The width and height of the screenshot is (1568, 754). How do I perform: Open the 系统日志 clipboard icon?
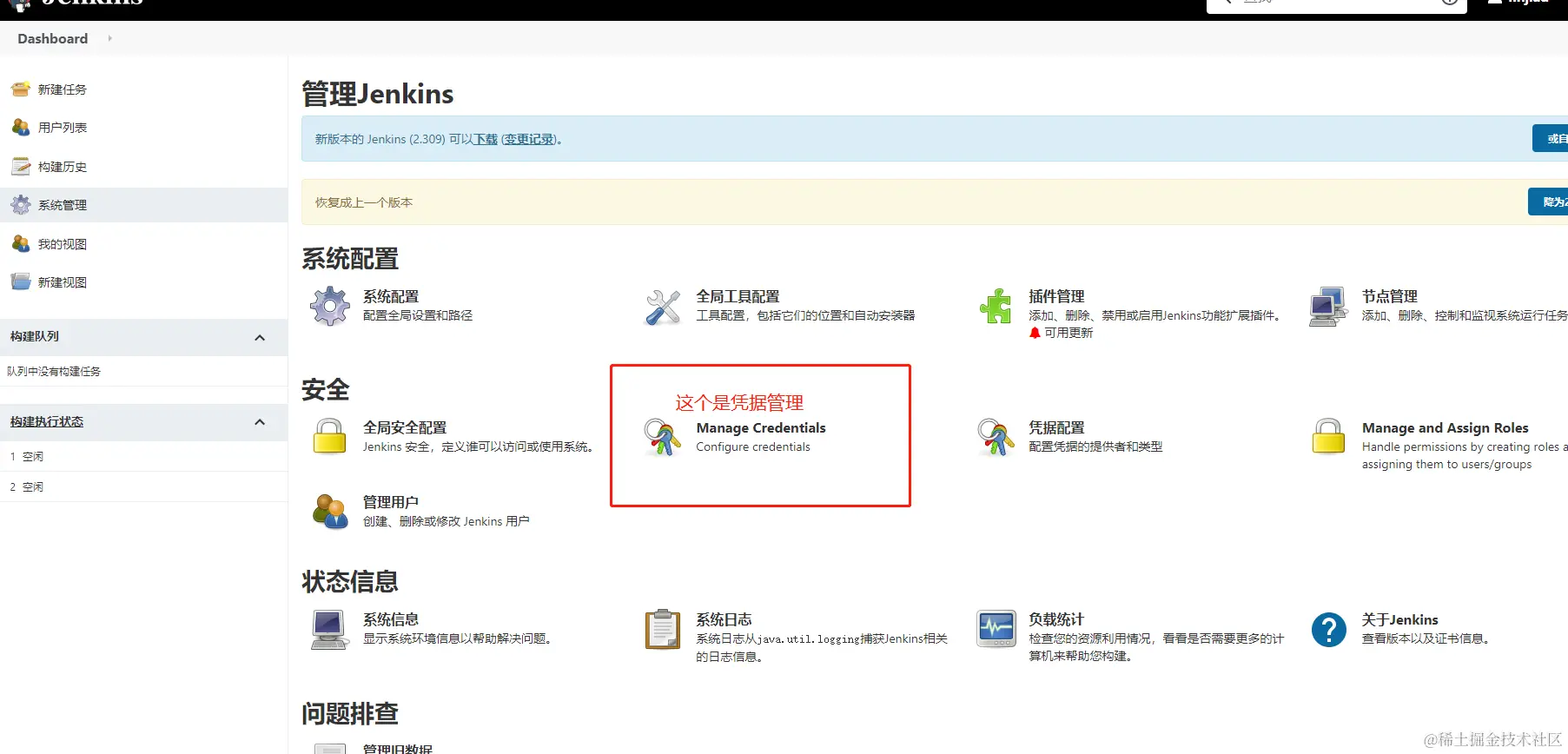click(x=663, y=629)
